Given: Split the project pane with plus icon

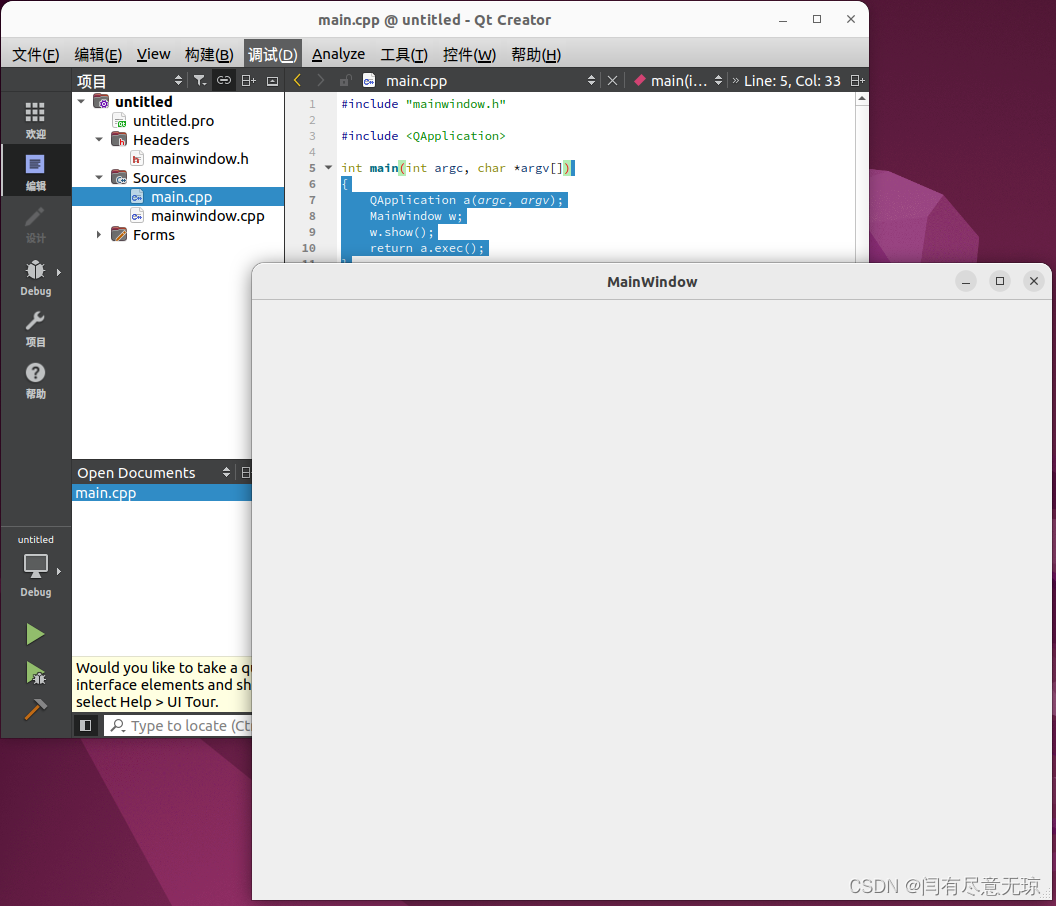Looking at the screenshot, I should [x=249, y=81].
